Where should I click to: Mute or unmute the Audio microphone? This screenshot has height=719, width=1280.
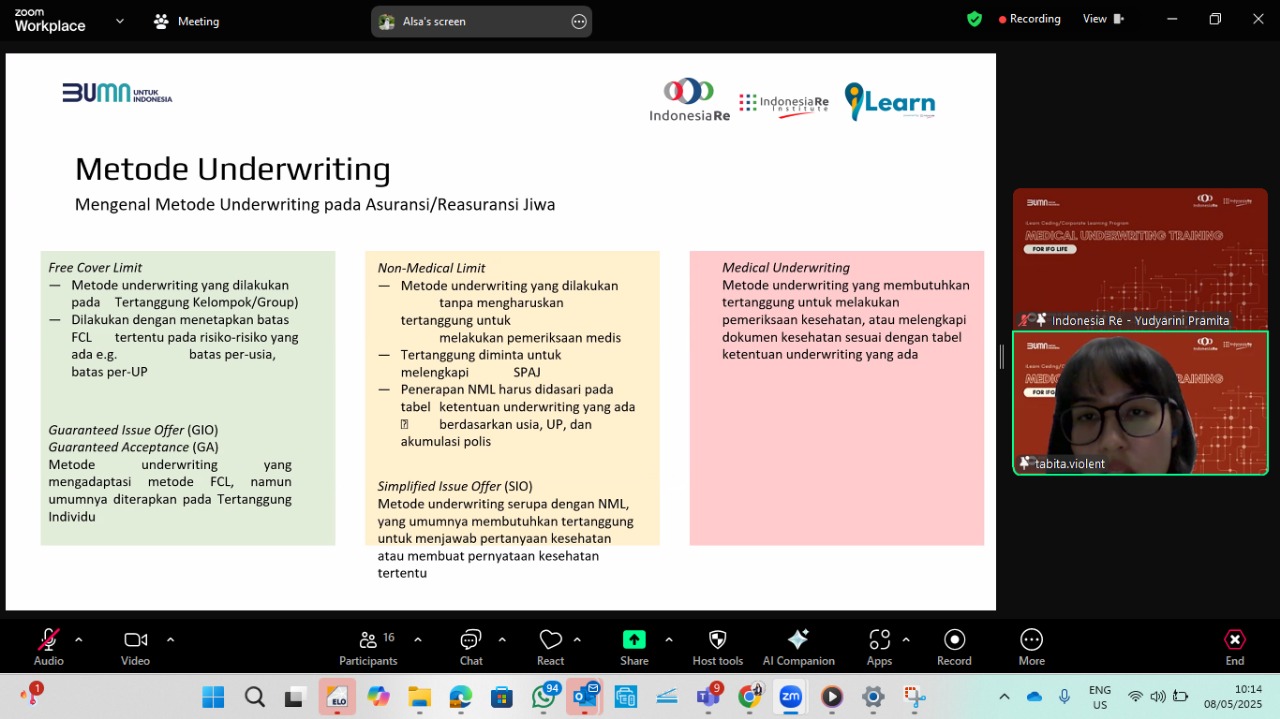coord(48,646)
